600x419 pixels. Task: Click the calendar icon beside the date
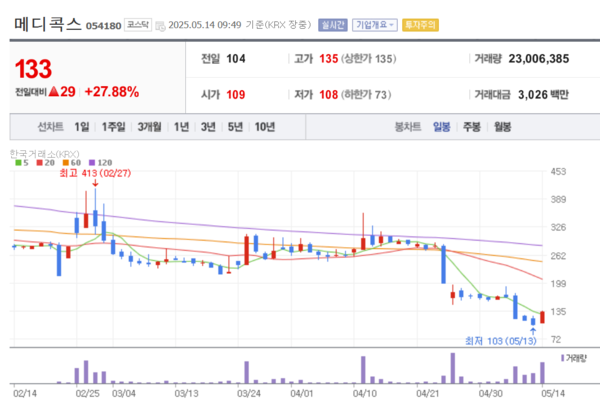click(160, 26)
